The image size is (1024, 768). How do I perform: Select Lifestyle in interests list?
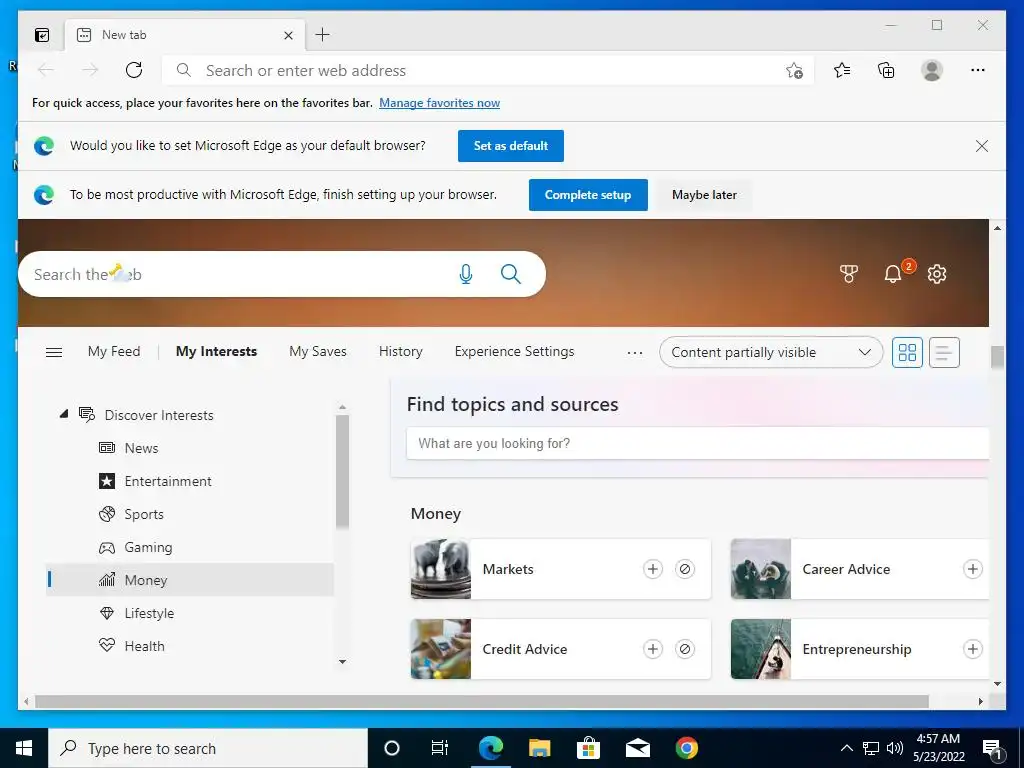click(x=189, y=613)
